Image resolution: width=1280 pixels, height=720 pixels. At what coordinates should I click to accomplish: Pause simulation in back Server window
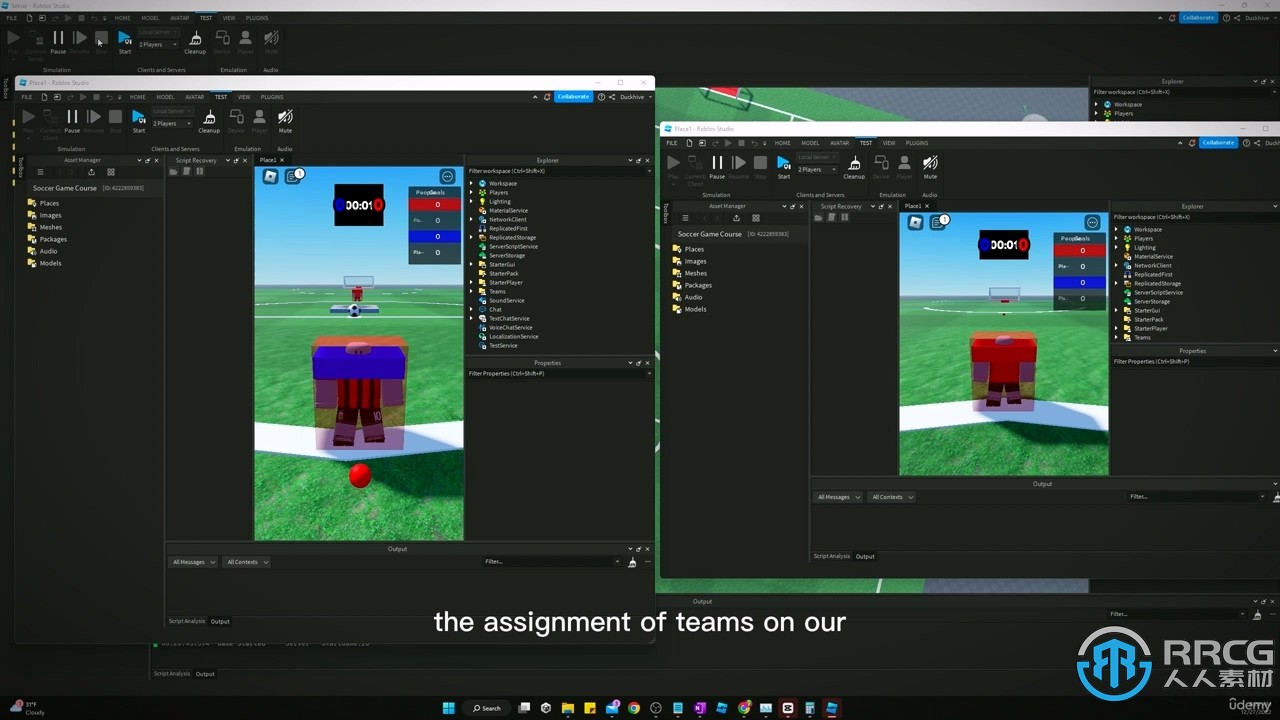tap(58, 41)
